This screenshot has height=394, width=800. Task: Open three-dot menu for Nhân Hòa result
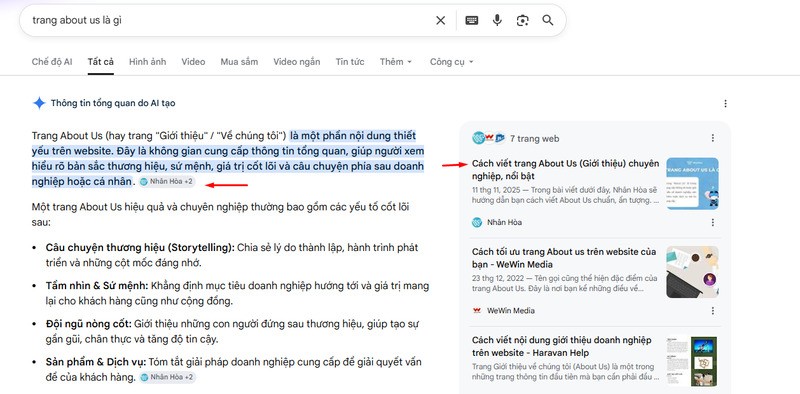tap(713, 223)
